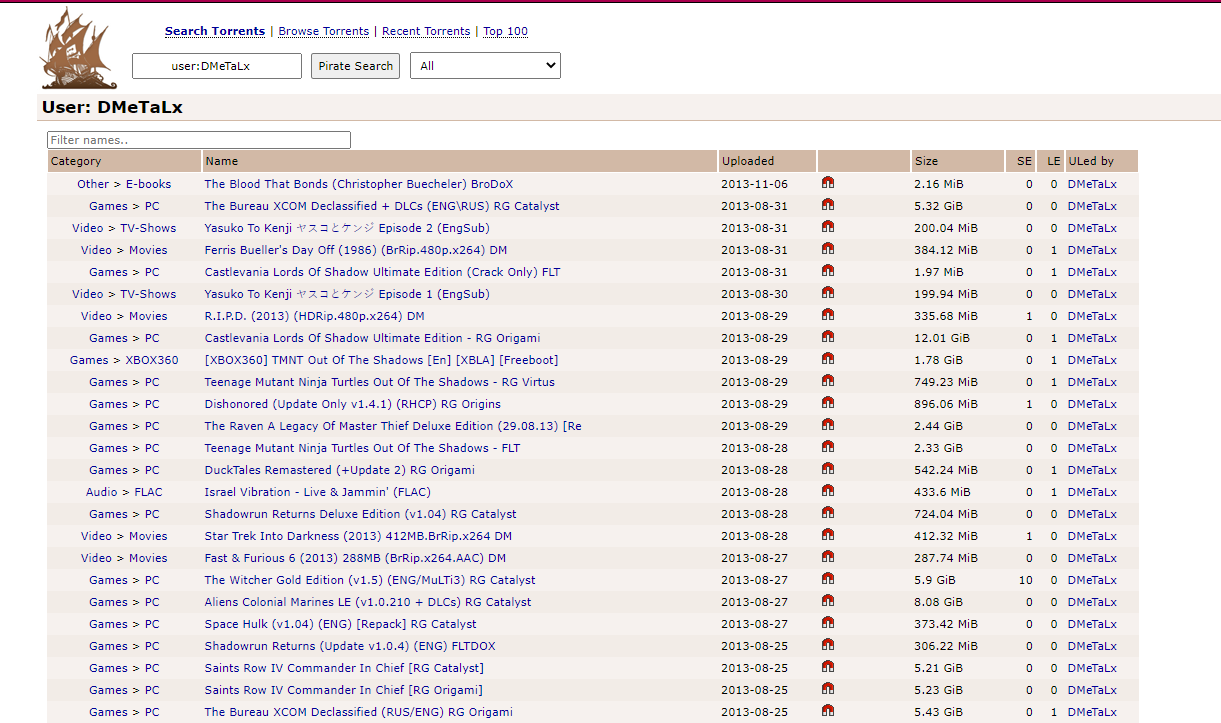Open The Witcher Gold Edition torrent link
The height and width of the screenshot is (723, 1221).
(370, 580)
